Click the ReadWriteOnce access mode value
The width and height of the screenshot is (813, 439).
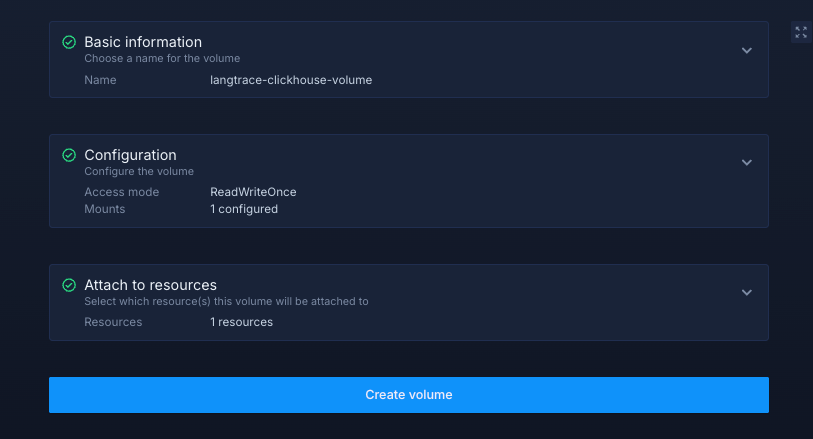click(253, 192)
